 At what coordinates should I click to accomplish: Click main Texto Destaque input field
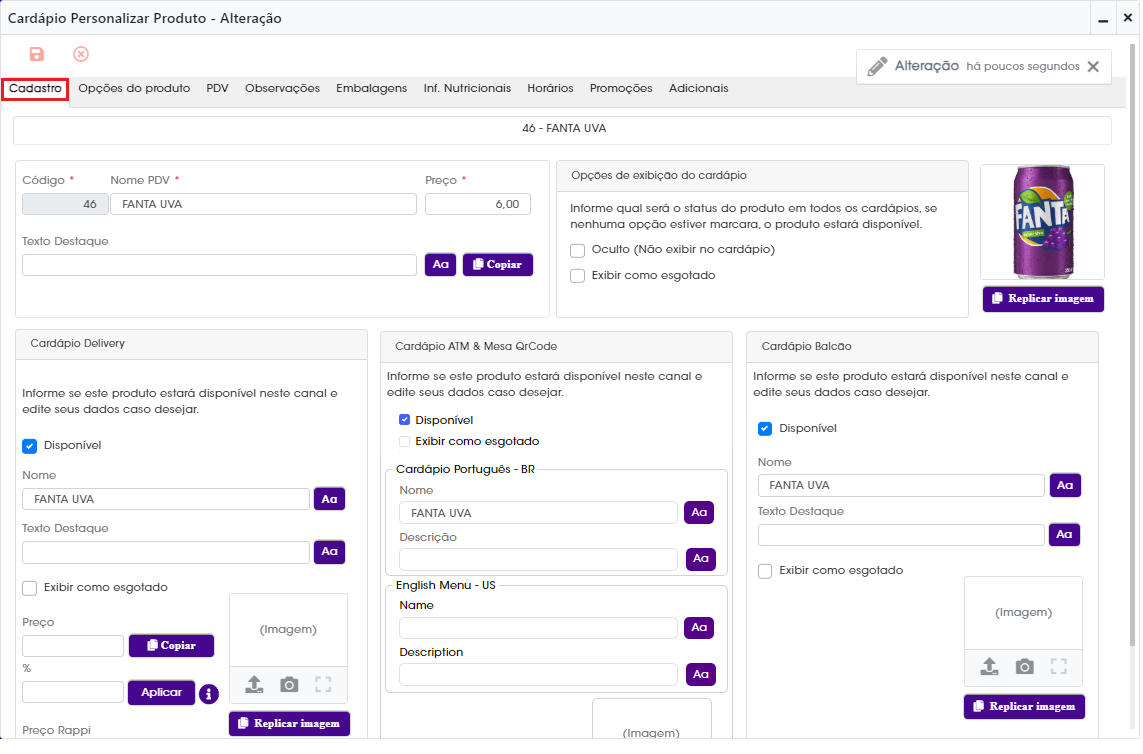(219, 265)
